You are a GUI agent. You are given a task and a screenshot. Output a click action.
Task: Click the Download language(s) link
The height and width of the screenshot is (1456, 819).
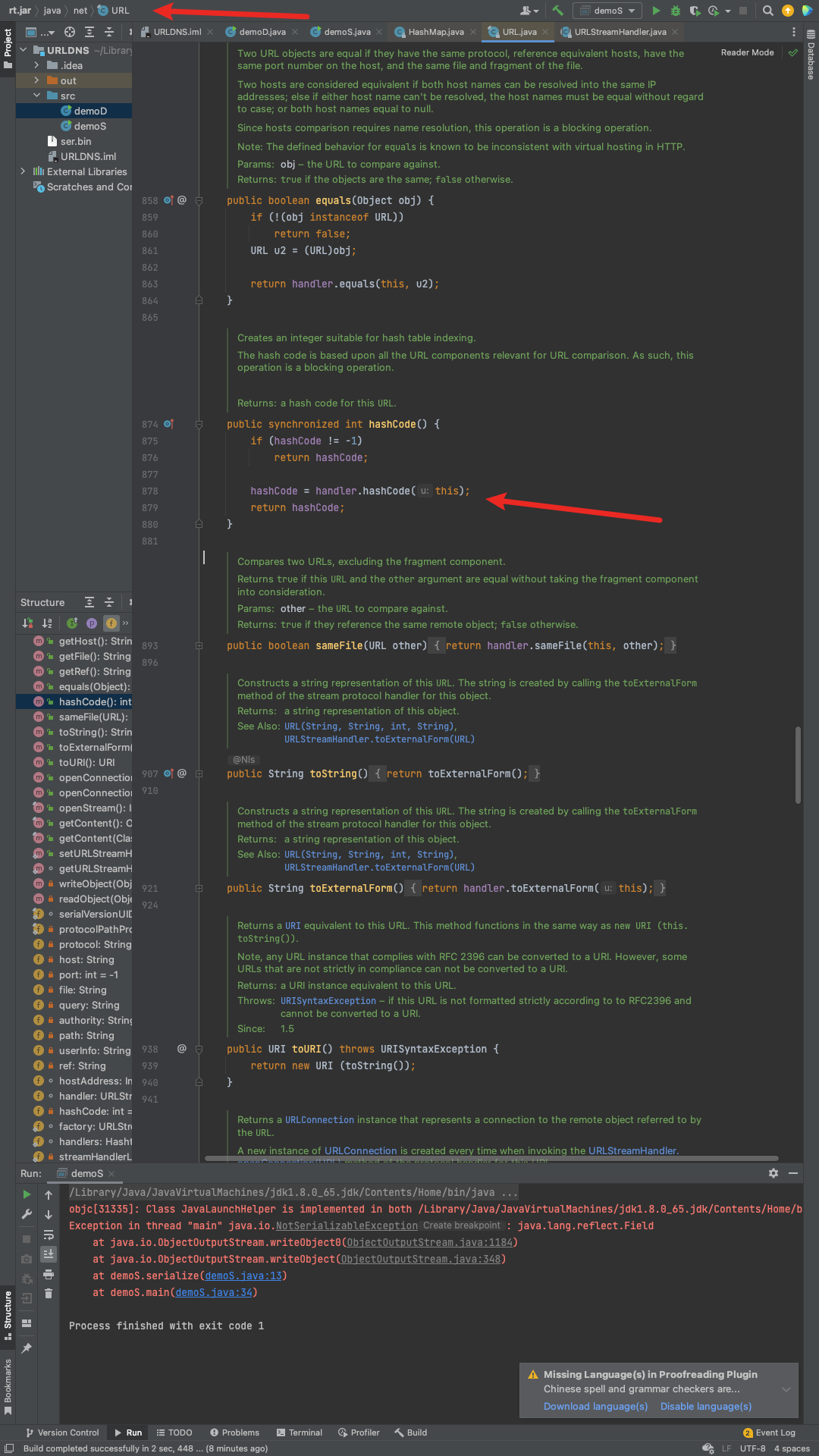(x=595, y=1406)
